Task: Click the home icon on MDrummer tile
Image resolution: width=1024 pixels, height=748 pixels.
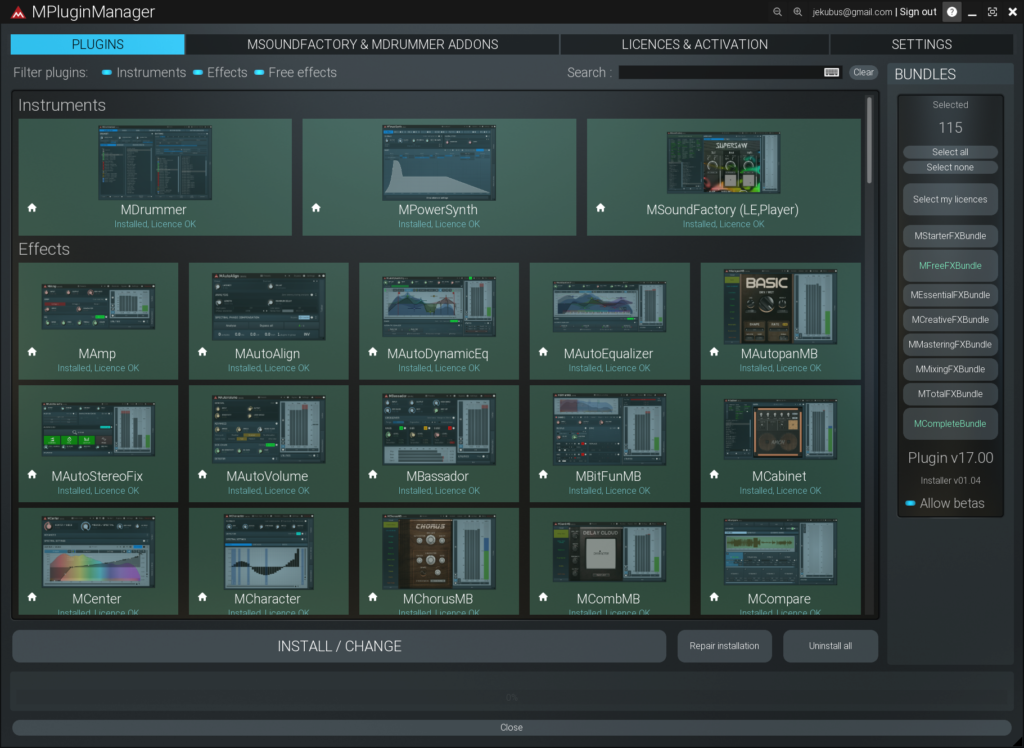Action: (x=32, y=208)
